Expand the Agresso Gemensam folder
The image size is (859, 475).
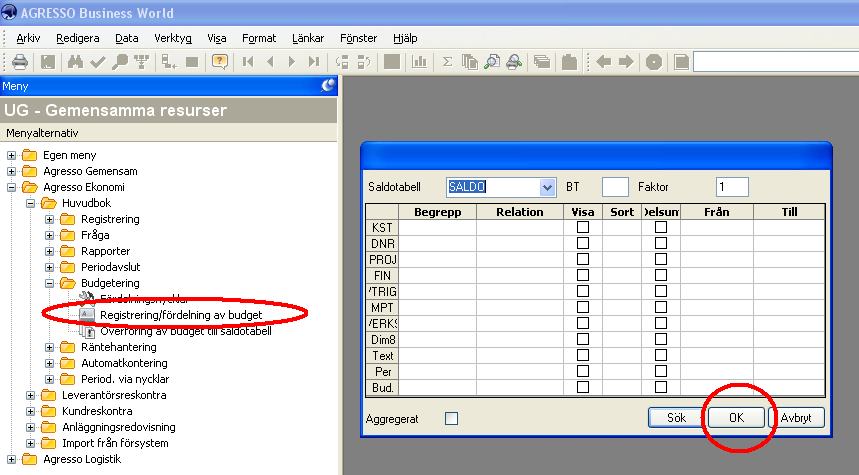click(12, 171)
